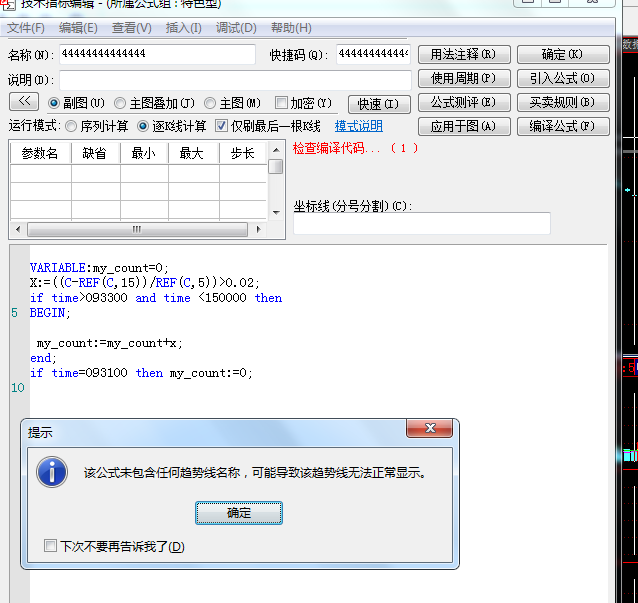The height and width of the screenshot is (603, 638).
Task: Toggle 仅刷最后一根K线 checkbox
Action: (221, 126)
